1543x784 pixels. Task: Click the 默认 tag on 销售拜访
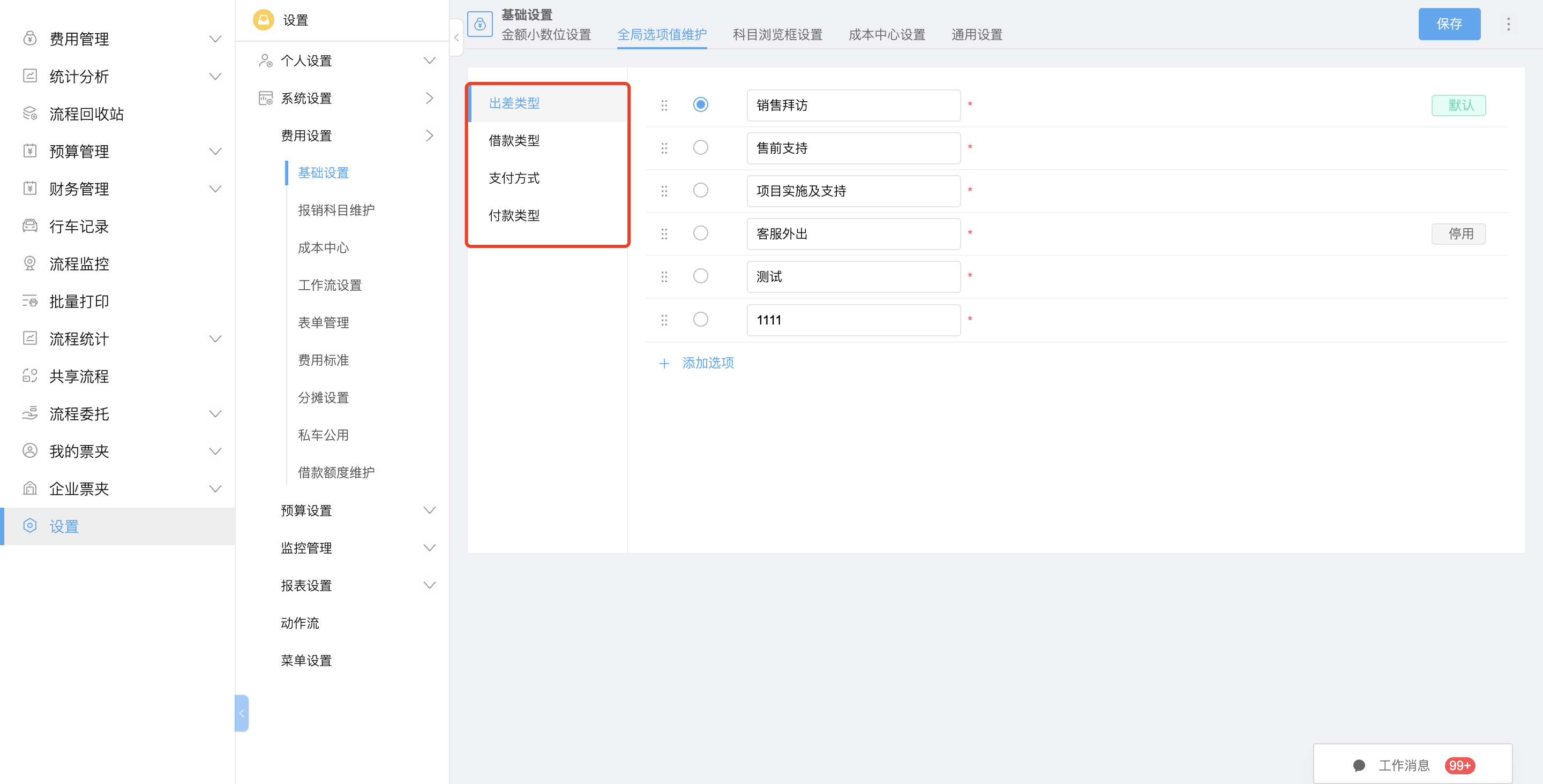(1459, 105)
